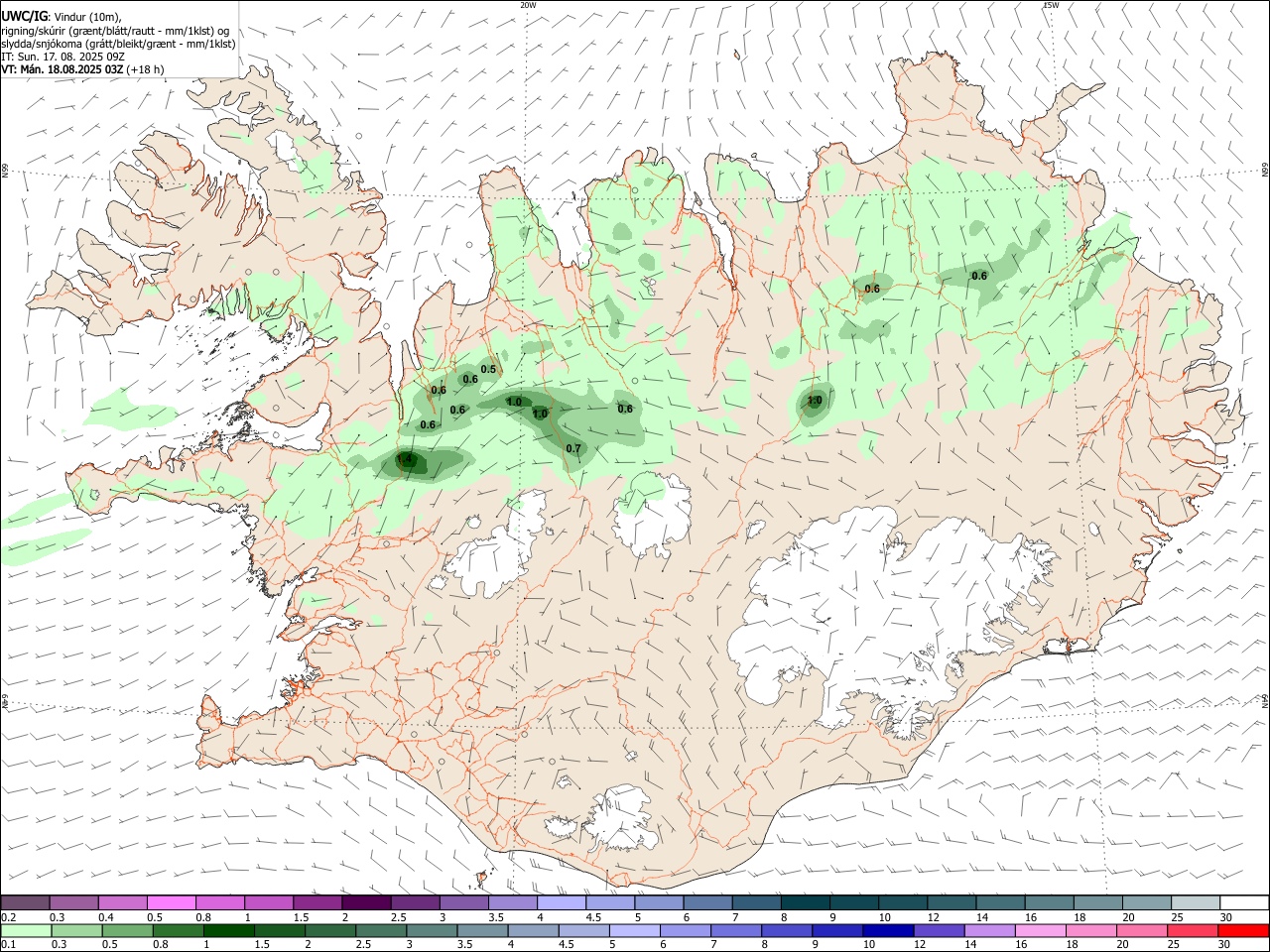Click the UWC/IG title text
1270x952 pixels.
(24, 15)
